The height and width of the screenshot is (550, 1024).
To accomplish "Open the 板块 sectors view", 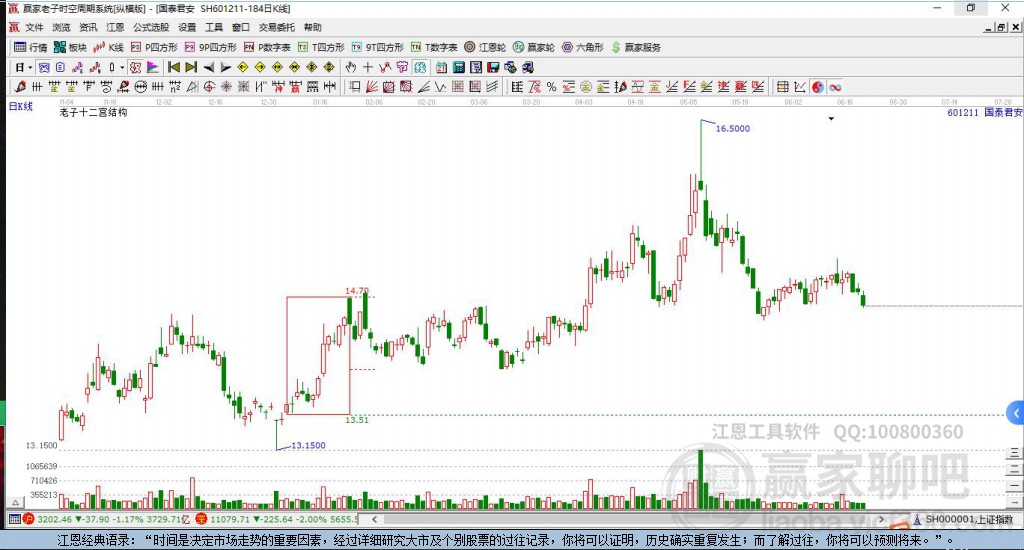I will pyautogui.click(x=70, y=47).
